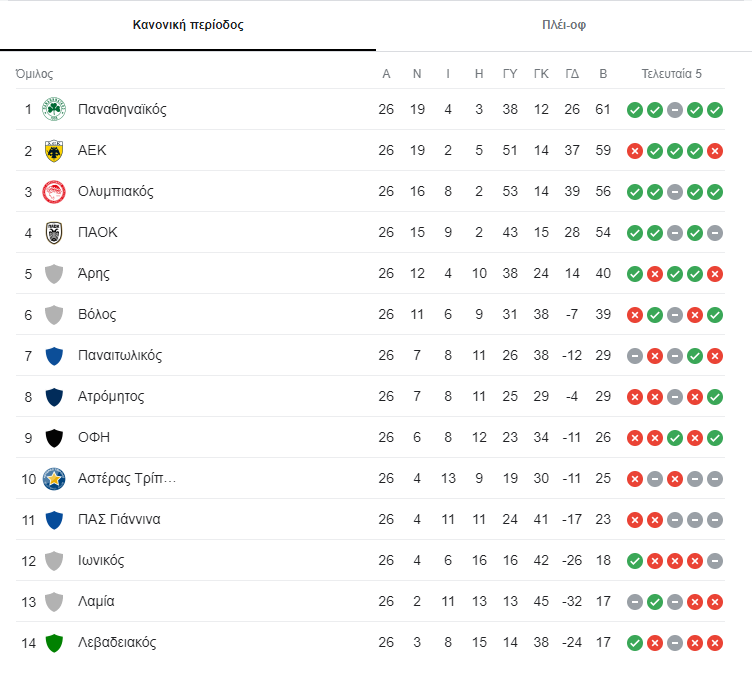The width and height of the screenshot is (752, 675).
Task: Click the ΑΕΚ yellow eagle crest
Action: (x=54, y=151)
